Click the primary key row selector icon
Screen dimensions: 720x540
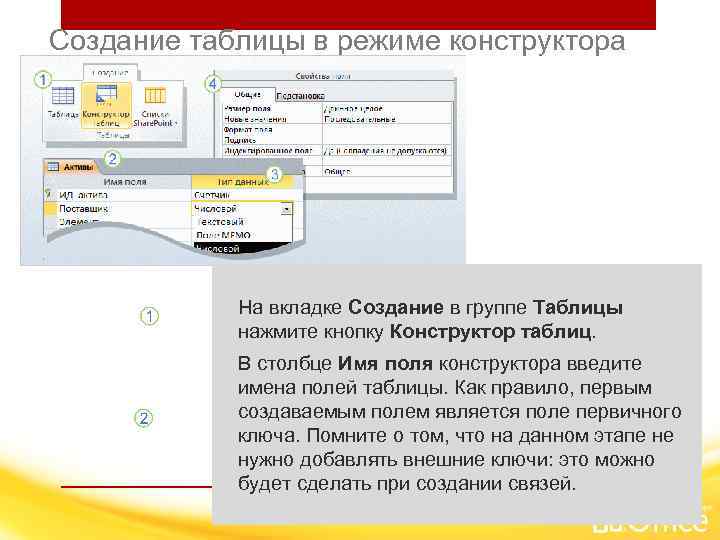[49, 195]
